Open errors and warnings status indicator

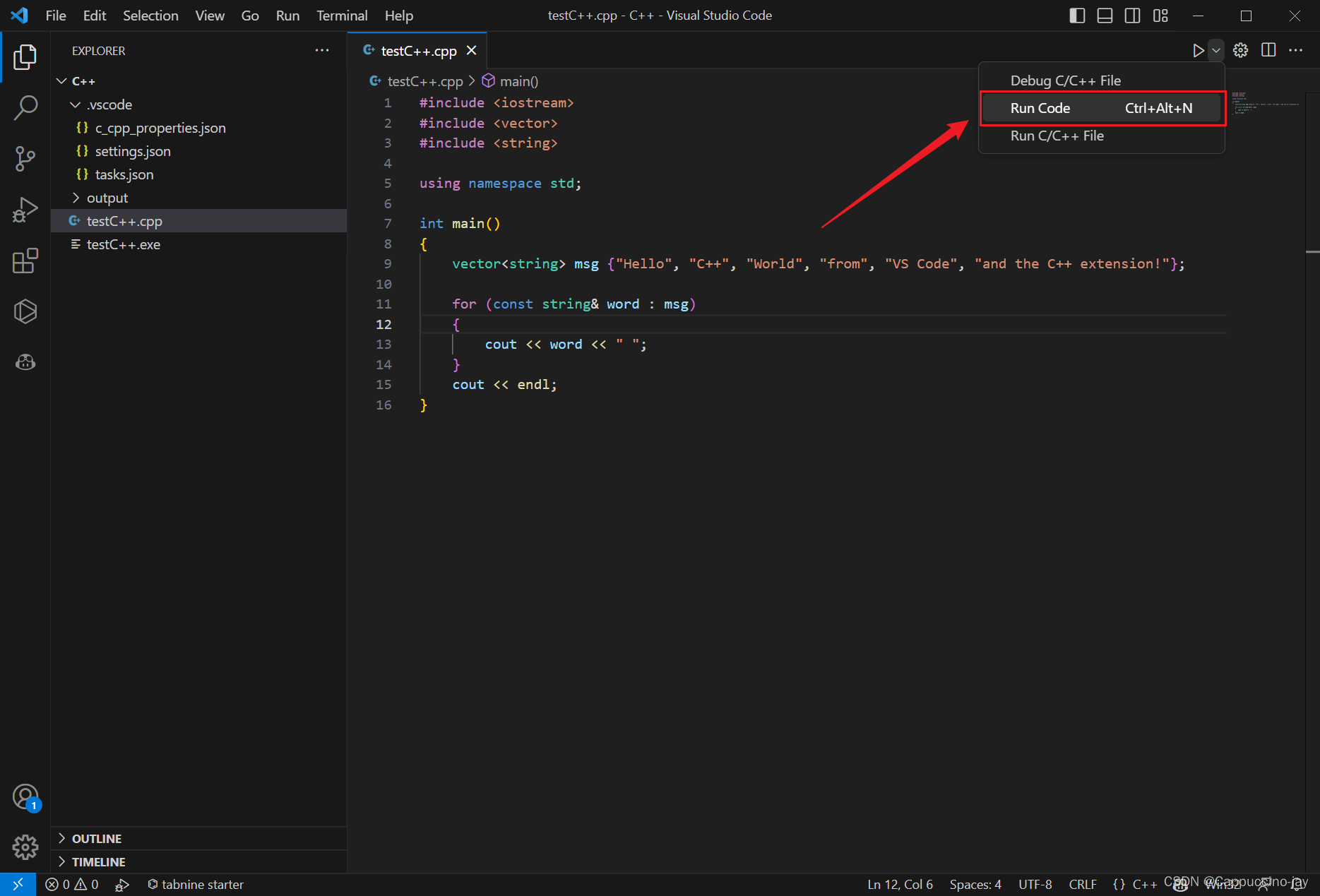point(72,884)
